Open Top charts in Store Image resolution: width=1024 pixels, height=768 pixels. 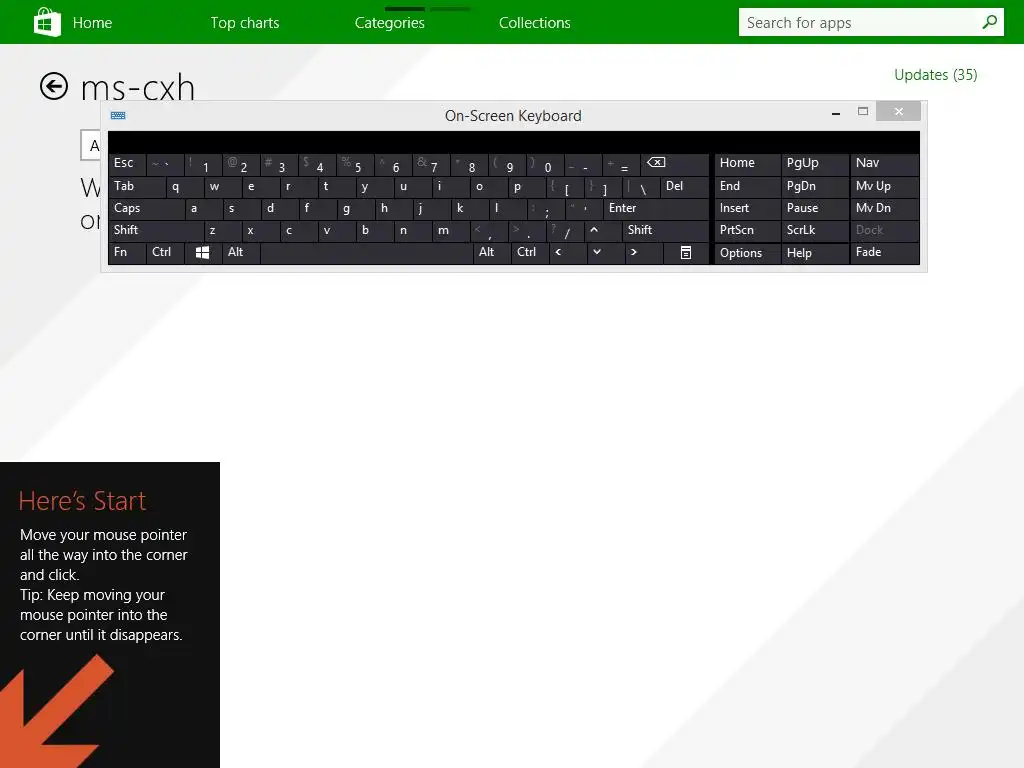245,23
